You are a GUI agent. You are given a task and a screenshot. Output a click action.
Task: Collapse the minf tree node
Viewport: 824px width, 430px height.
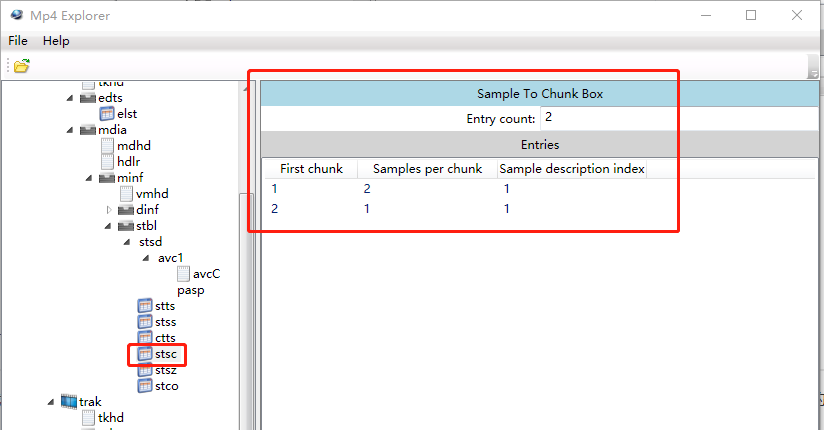click(89, 178)
